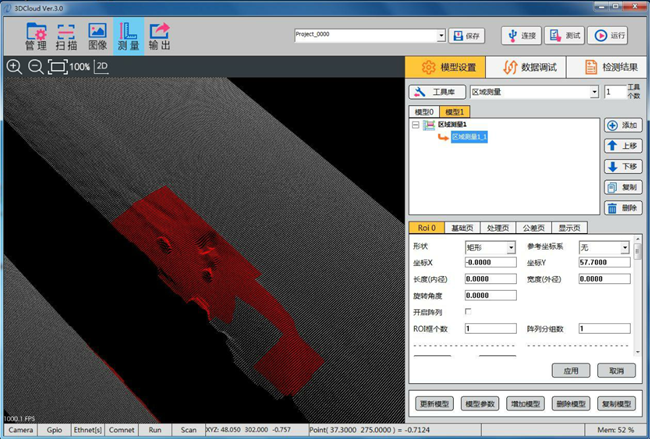Viewport: 650px width, 439px height.
Task: Switch to 显示页 tab
Action: click(x=569, y=228)
